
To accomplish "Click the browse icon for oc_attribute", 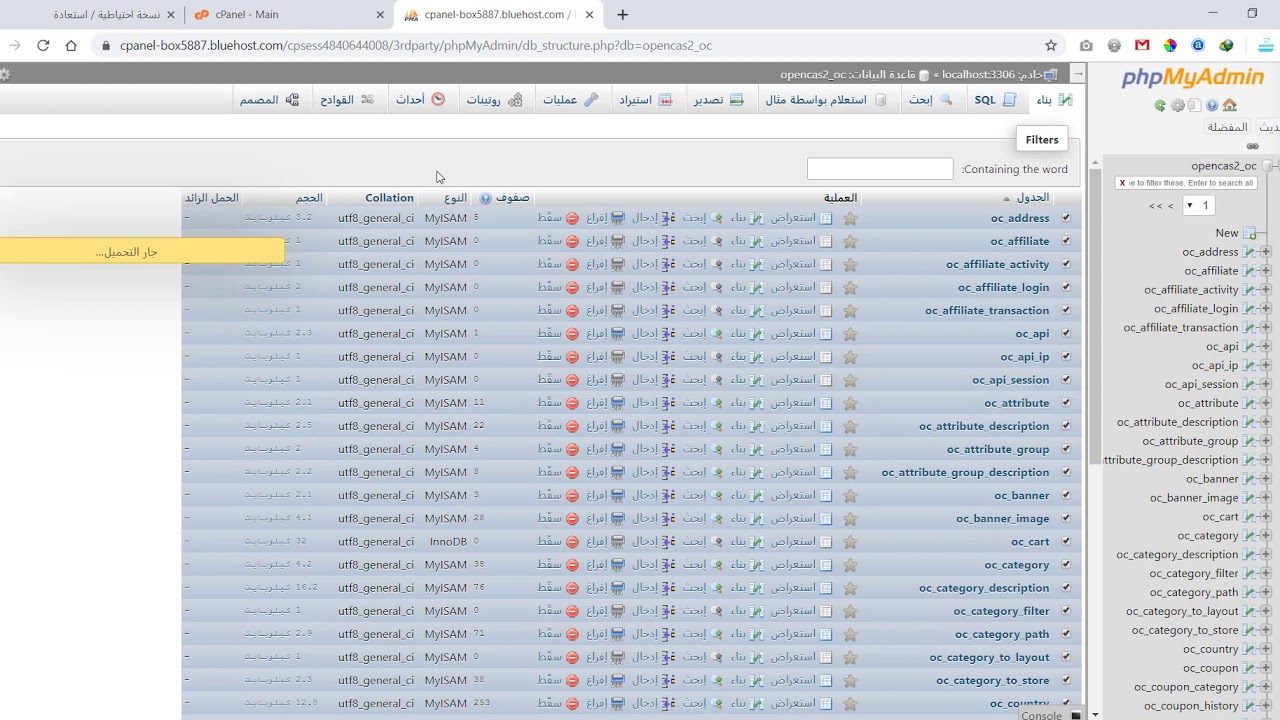I will [x=826, y=403].
